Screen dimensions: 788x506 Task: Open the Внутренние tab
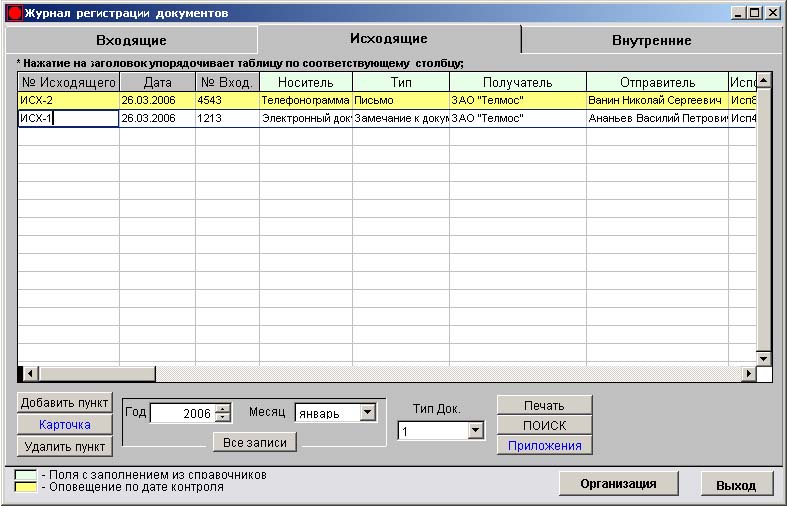click(x=651, y=40)
